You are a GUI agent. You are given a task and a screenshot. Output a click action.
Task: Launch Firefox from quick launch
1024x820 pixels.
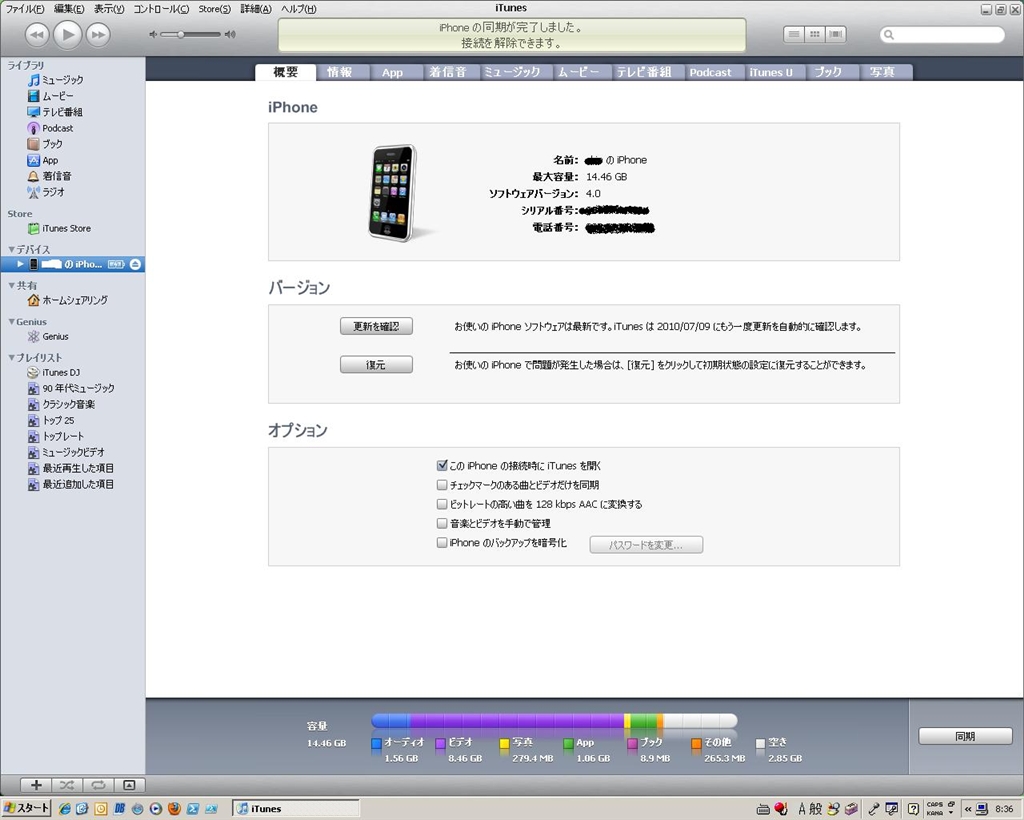pyautogui.click(x=174, y=809)
